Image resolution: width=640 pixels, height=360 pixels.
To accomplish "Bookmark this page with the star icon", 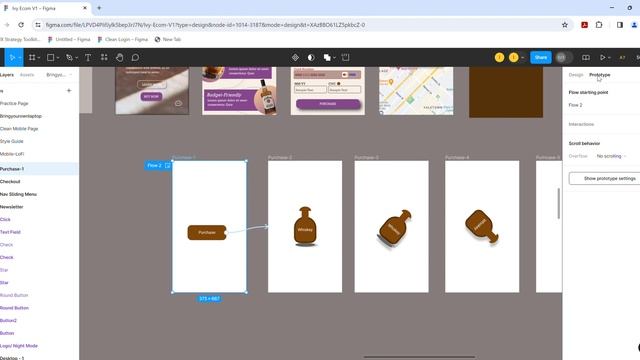I will 565,25.
